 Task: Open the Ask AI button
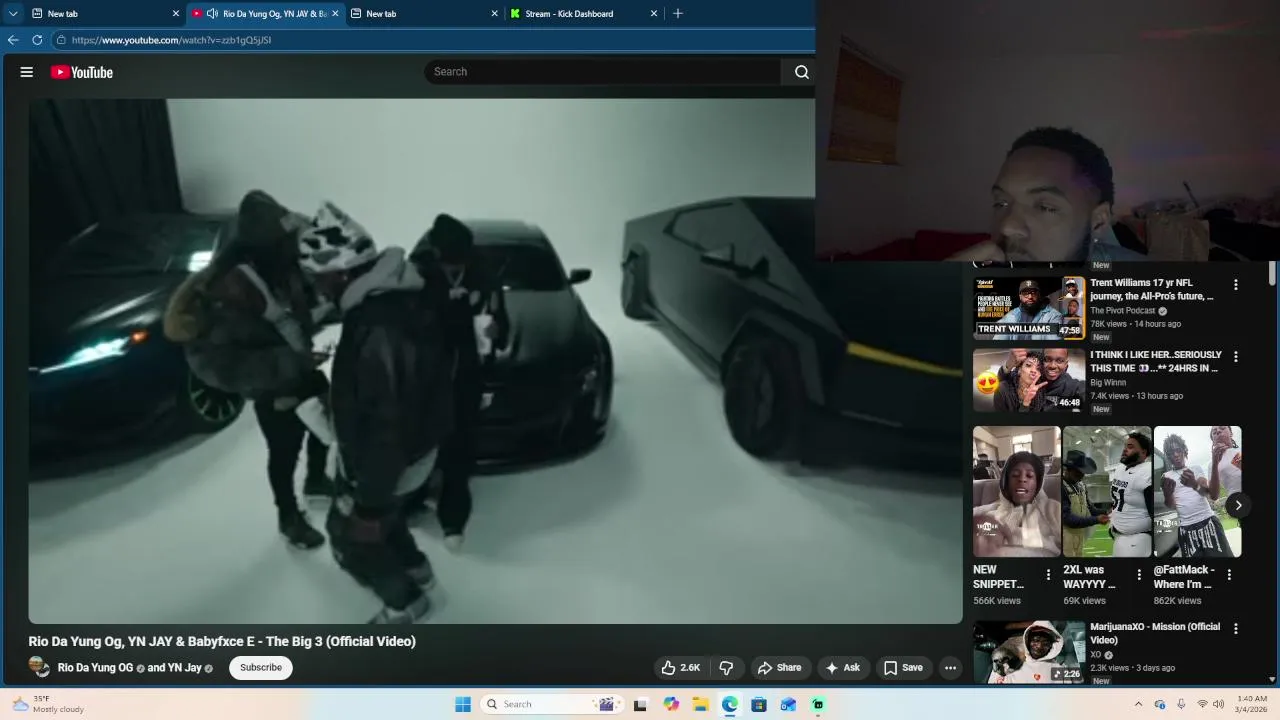pos(842,668)
